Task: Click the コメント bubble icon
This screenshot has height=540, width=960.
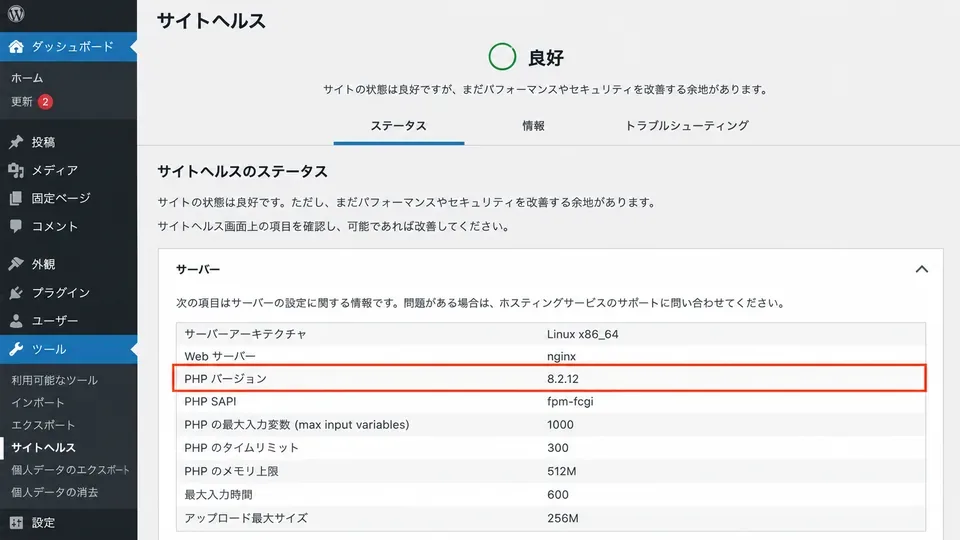Action: pos(16,226)
